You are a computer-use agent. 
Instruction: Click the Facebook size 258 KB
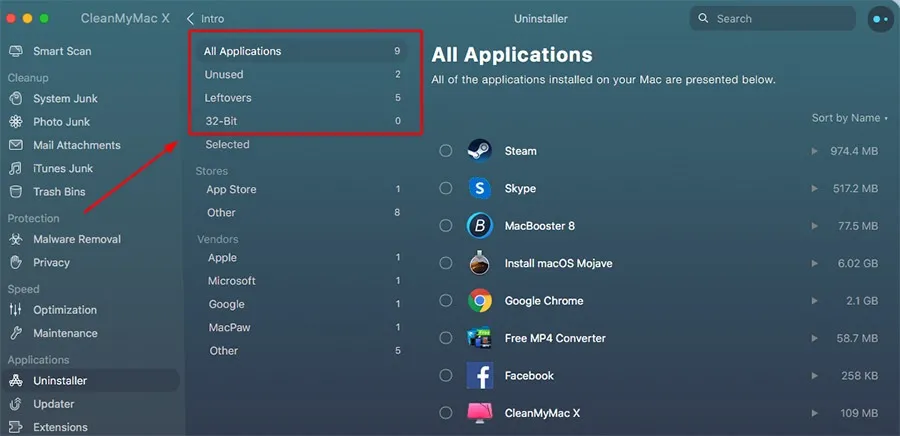pyautogui.click(x=858, y=376)
